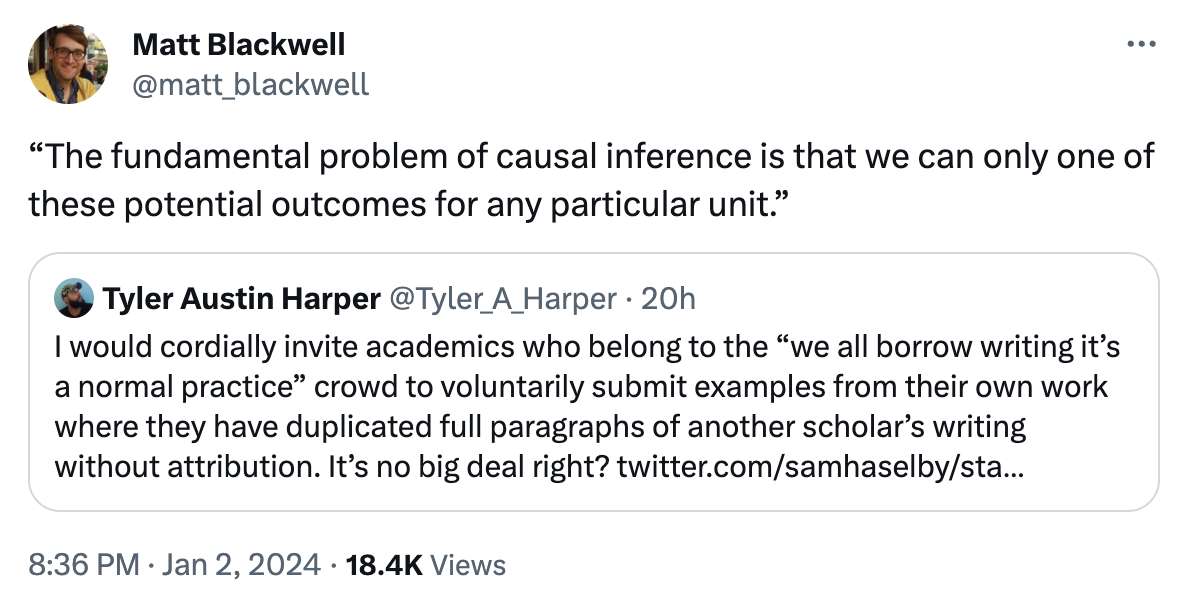This screenshot has width=1184, height=604.
Task: Open the @Tyler_A_Harper handle in quoted tweet
Action: pyautogui.click(x=502, y=299)
